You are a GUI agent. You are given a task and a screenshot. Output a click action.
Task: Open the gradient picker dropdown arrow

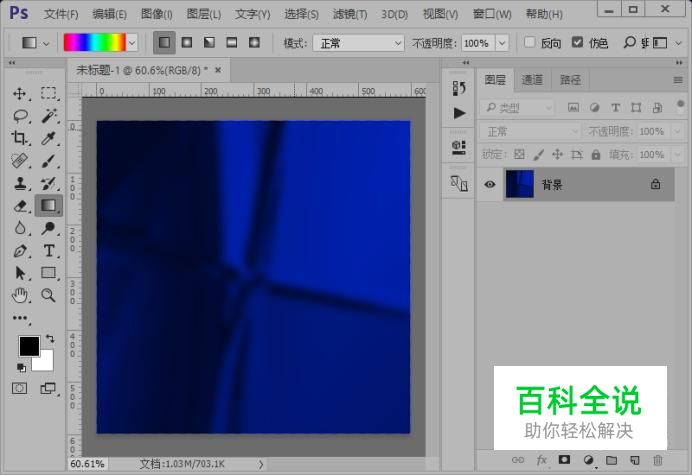132,43
